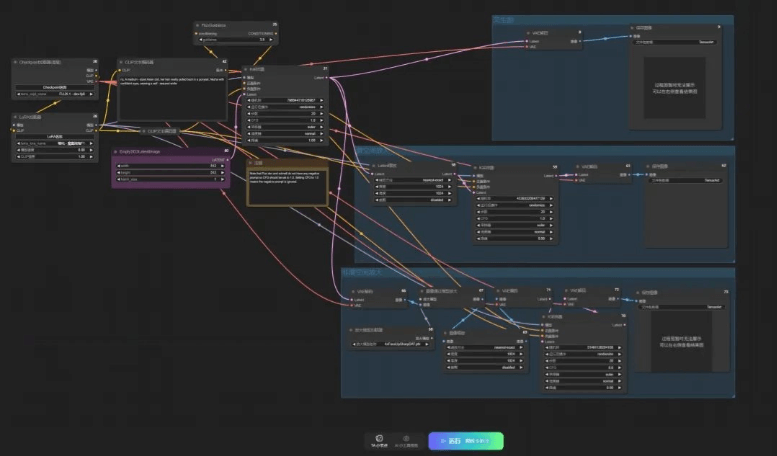
Task: Click the positive prompt text box
Action: (x=172, y=95)
